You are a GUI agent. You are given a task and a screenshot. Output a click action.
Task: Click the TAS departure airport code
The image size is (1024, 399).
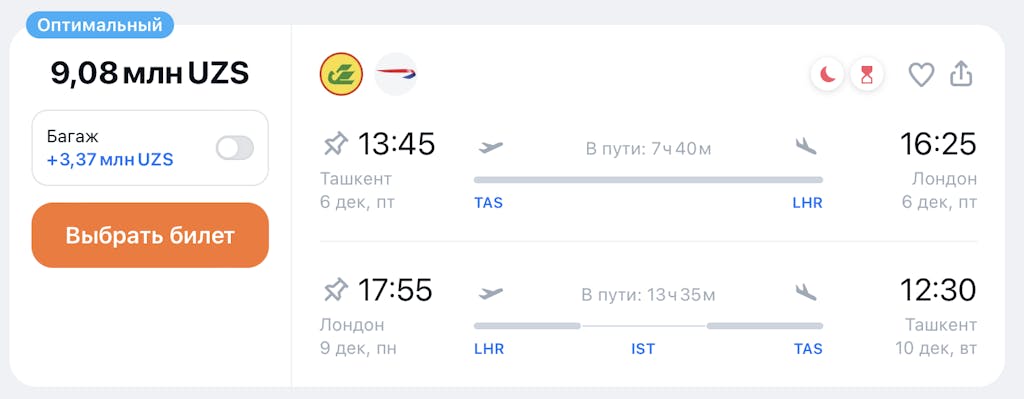click(x=488, y=203)
